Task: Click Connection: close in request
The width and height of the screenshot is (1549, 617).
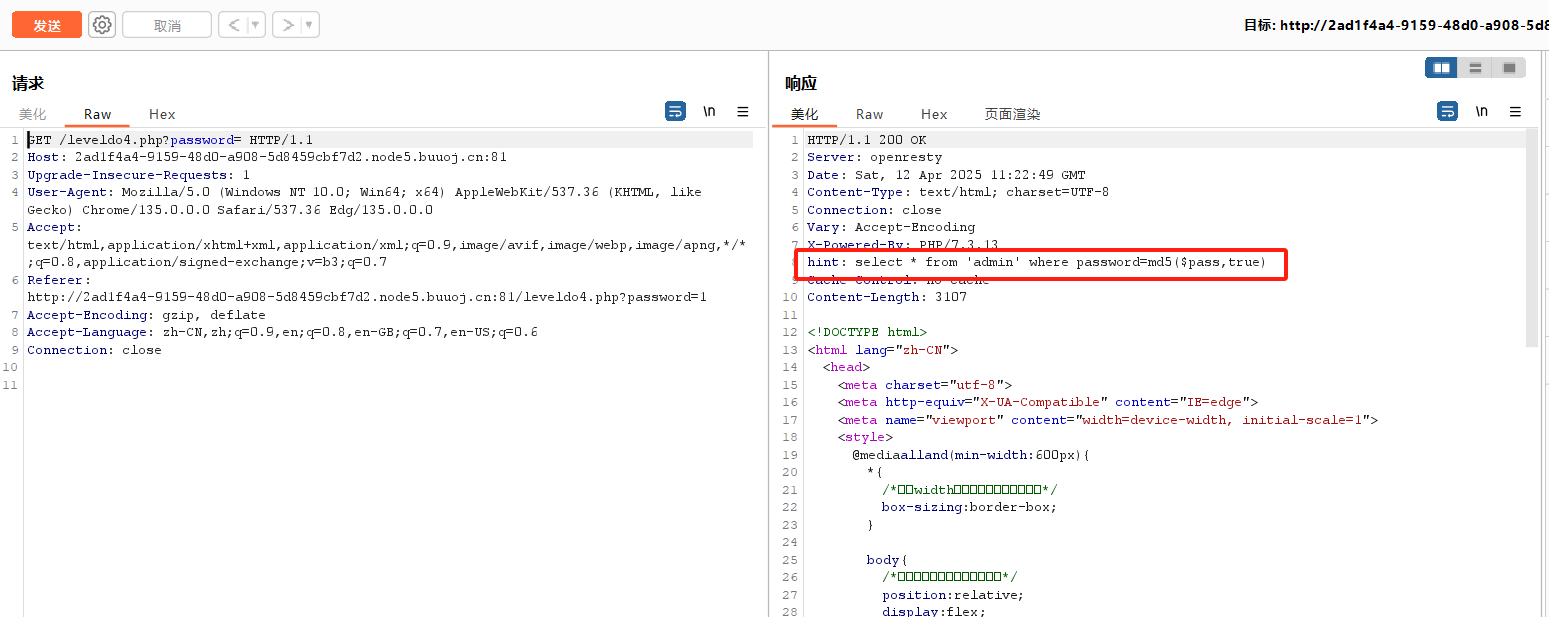Action: point(94,350)
